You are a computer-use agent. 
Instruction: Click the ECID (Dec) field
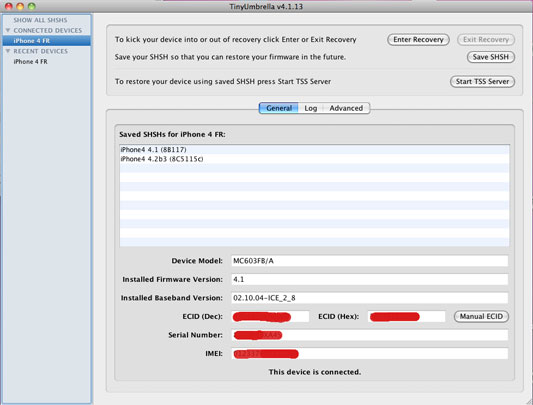coord(270,317)
